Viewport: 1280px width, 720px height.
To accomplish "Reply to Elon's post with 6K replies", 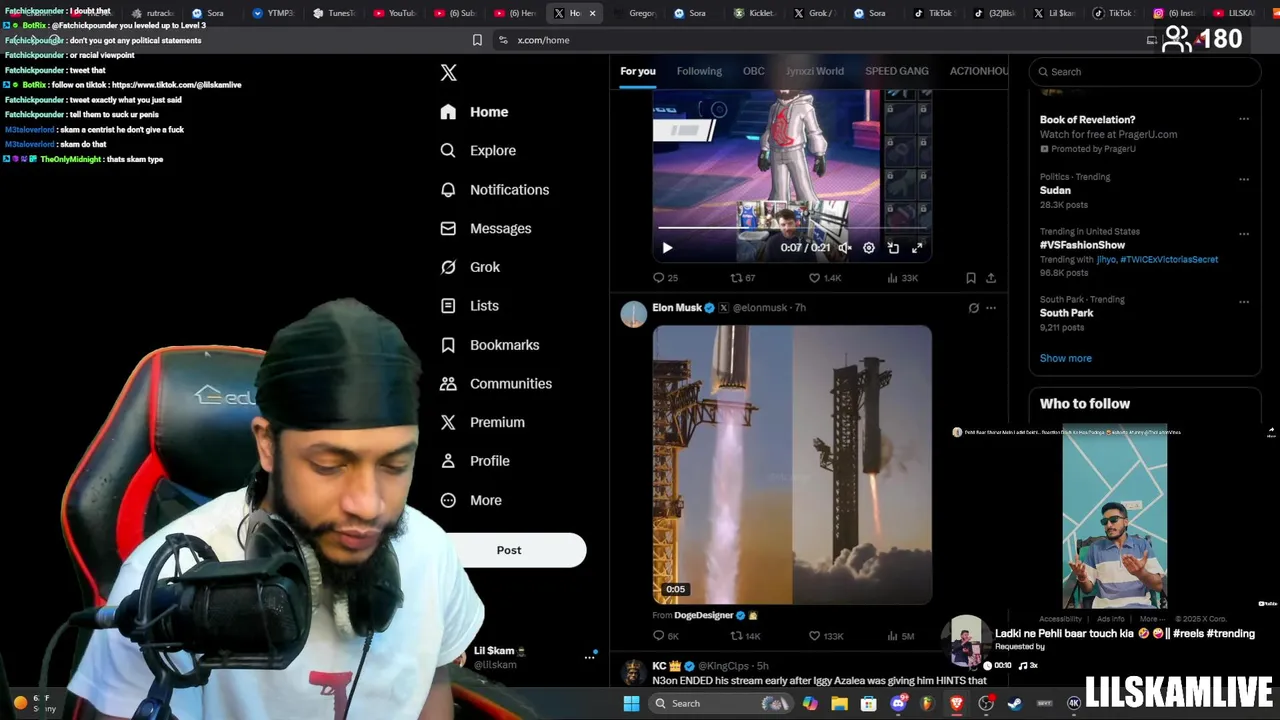I will tap(666, 636).
